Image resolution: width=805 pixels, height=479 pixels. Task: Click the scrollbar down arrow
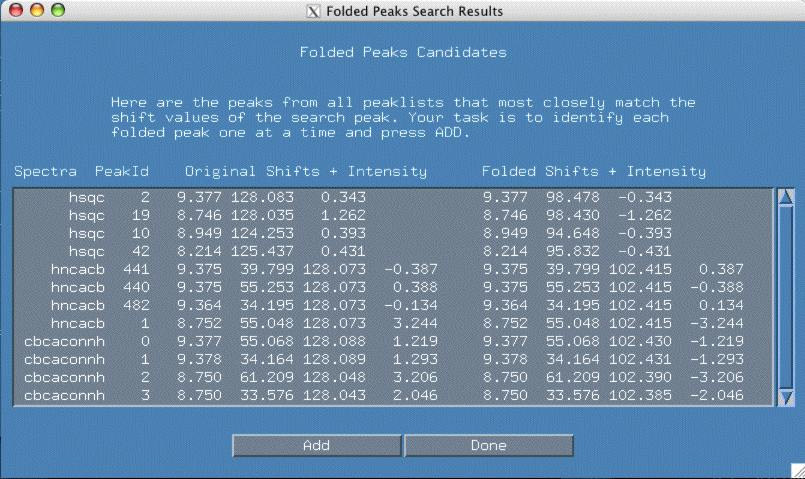tap(785, 397)
